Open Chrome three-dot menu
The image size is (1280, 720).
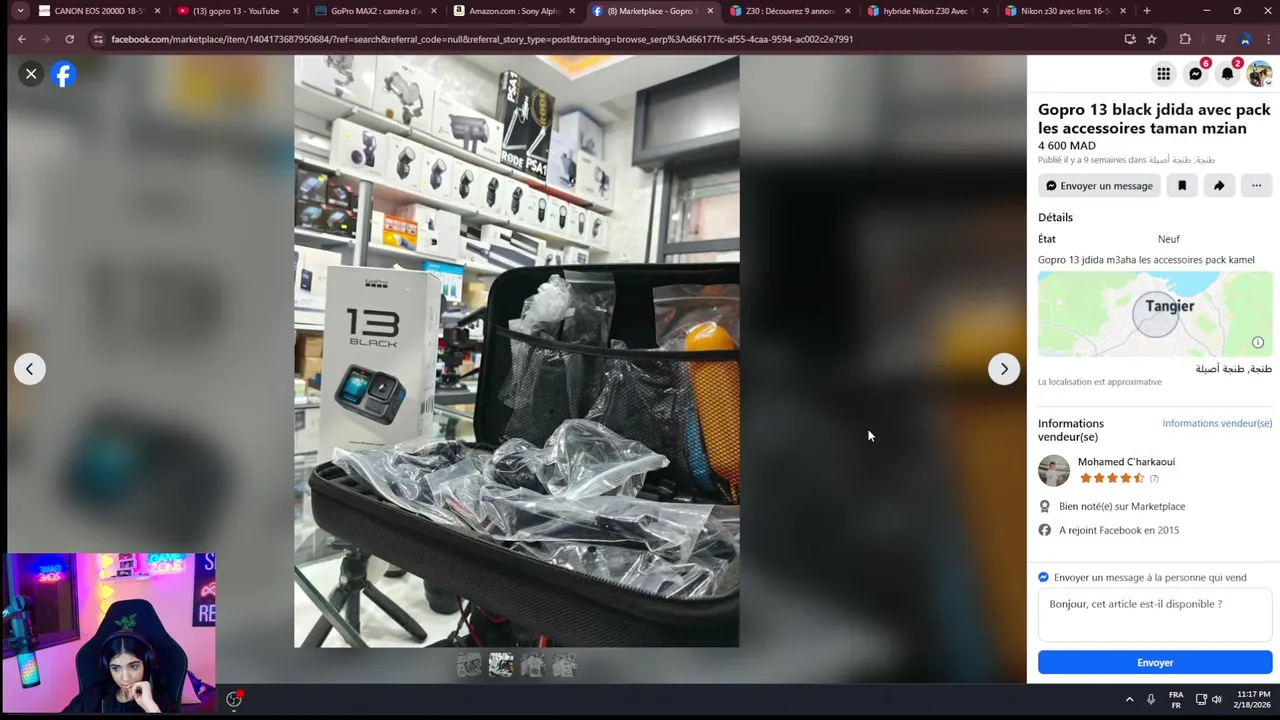(1267, 39)
